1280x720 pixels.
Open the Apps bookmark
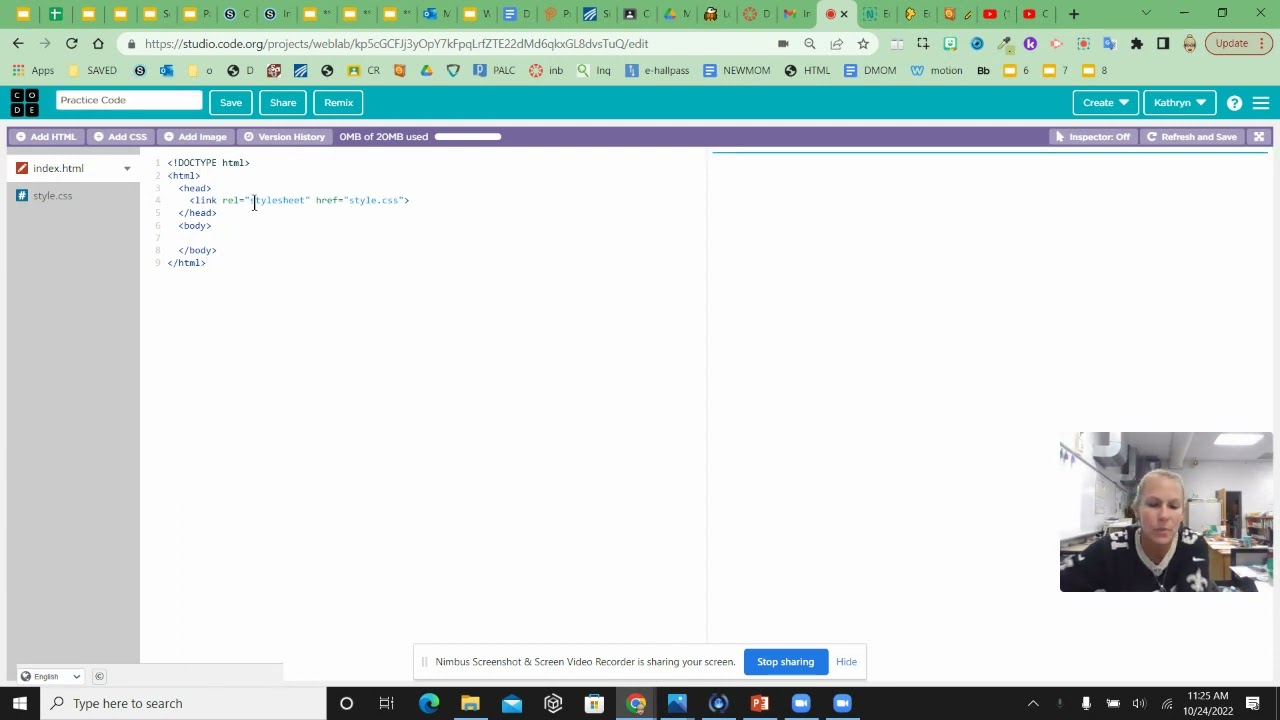click(33, 71)
